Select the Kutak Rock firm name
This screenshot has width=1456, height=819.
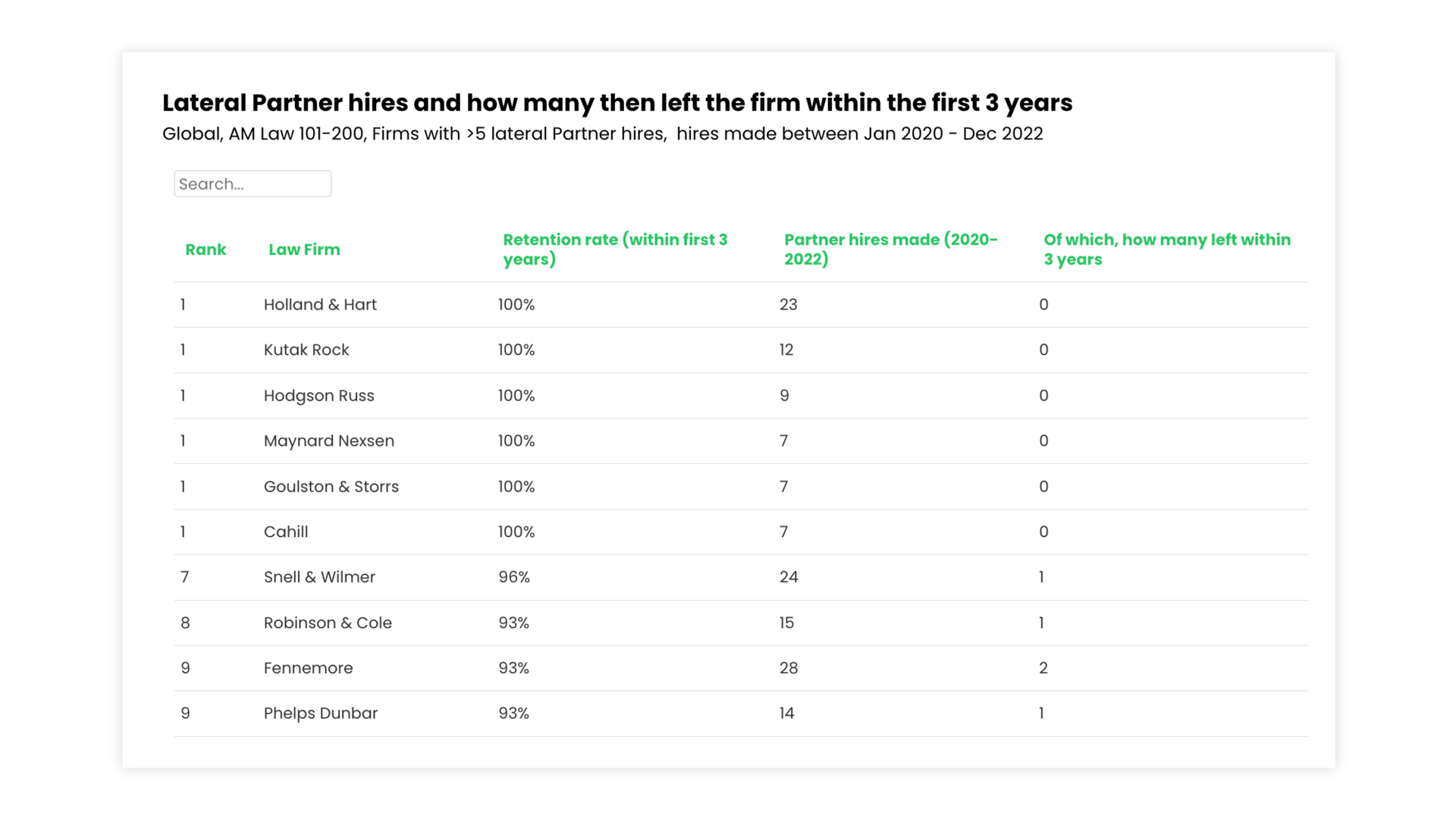[x=306, y=350]
